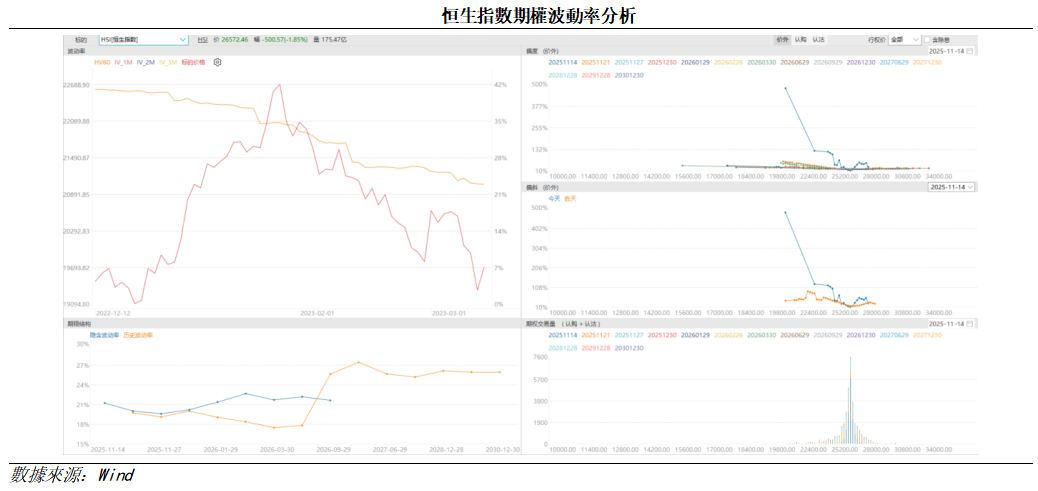Open the 行权价 全部 dropdown
The width and height of the screenshot is (1038, 491).
click(904, 39)
